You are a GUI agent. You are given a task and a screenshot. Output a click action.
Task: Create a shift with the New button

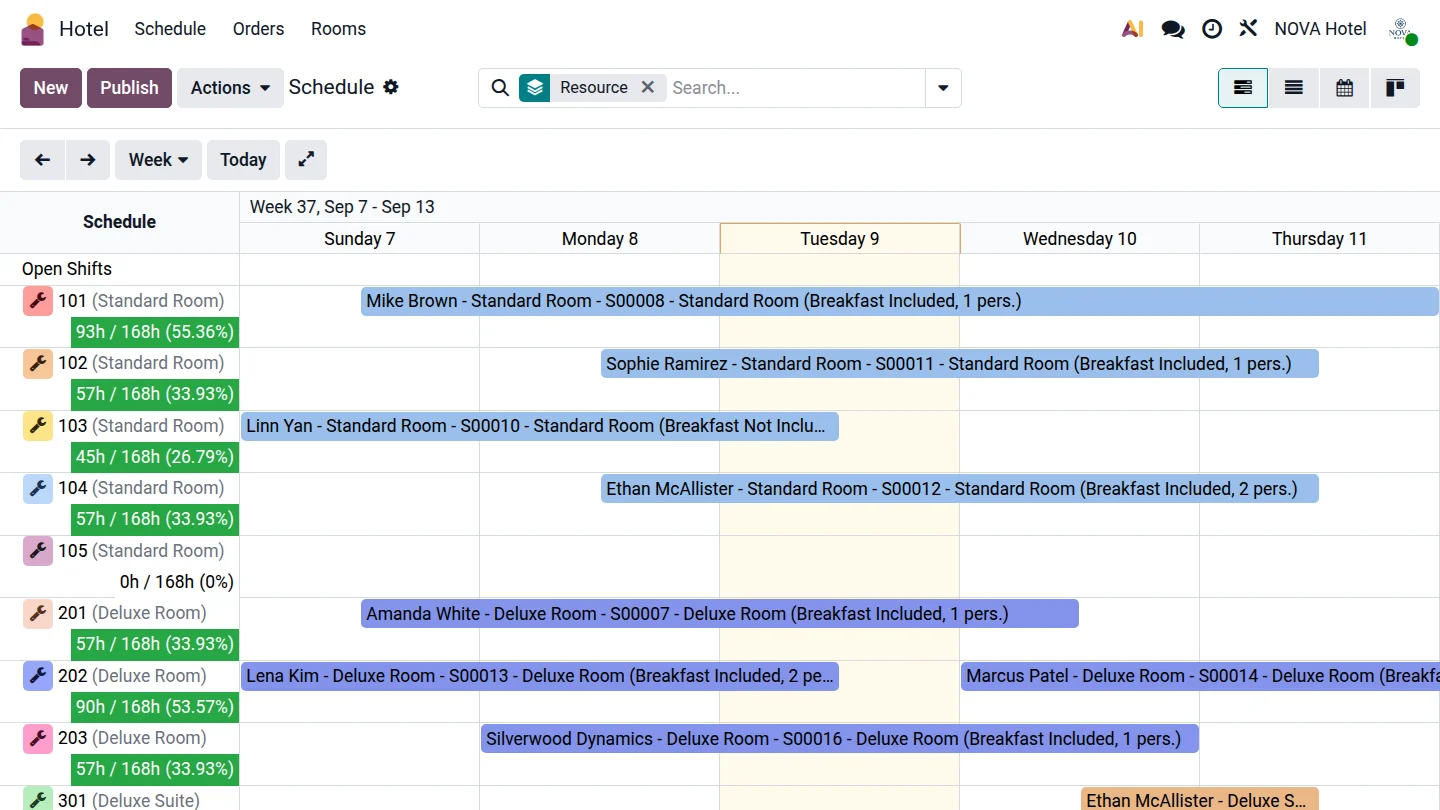[50, 88]
